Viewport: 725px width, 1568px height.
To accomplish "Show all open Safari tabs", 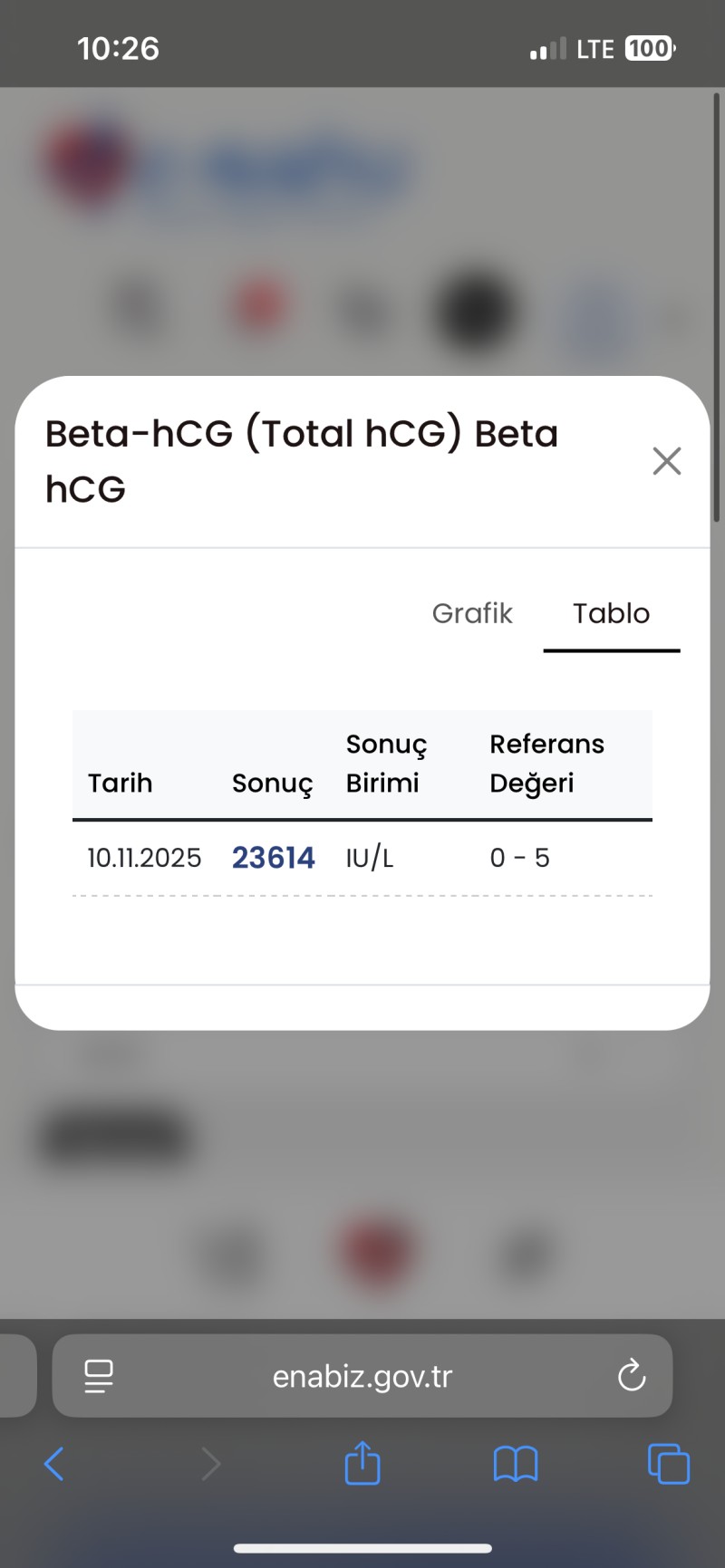I will pyautogui.click(x=669, y=1464).
